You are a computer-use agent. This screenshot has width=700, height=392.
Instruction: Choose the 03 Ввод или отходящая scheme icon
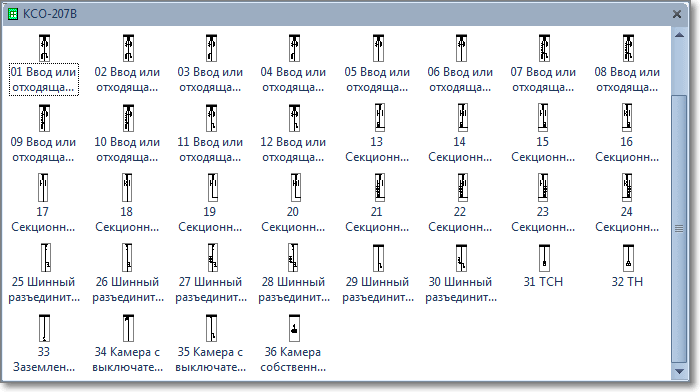point(211,48)
